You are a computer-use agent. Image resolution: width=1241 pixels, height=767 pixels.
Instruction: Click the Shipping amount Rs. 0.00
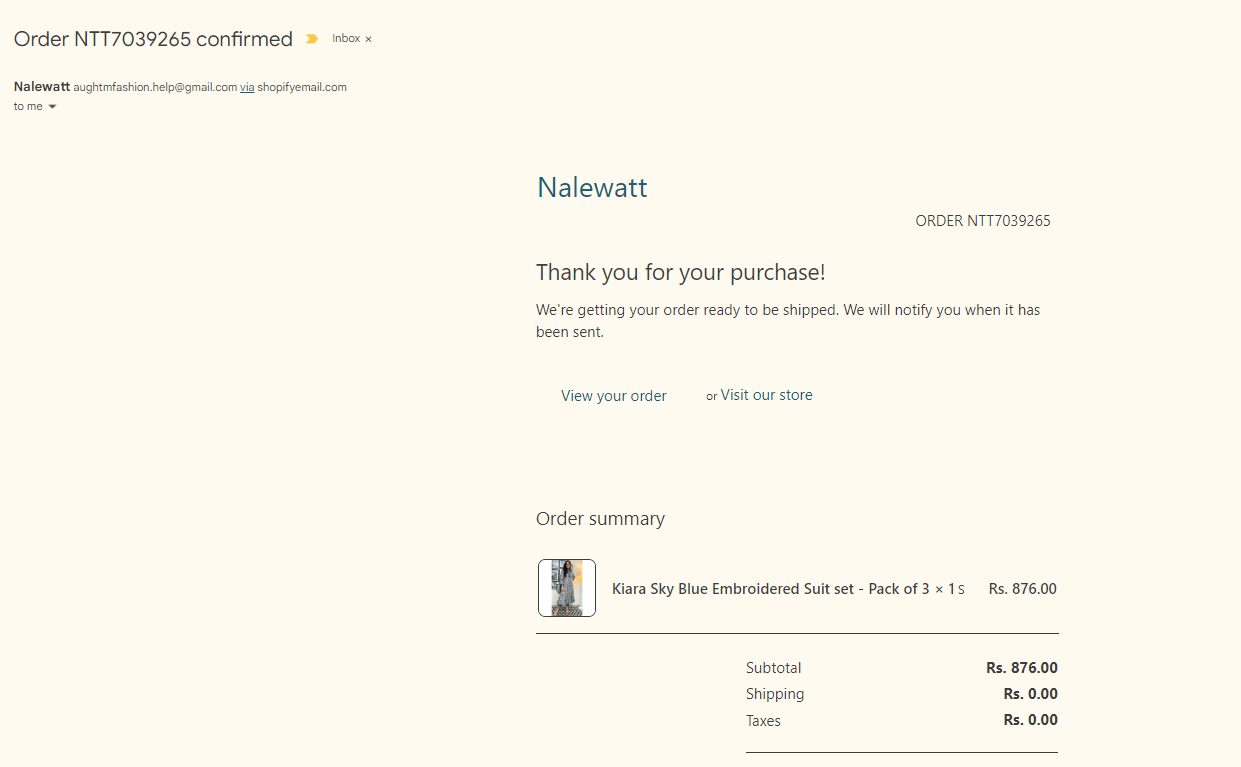pyautogui.click(x=1030, y=694)
